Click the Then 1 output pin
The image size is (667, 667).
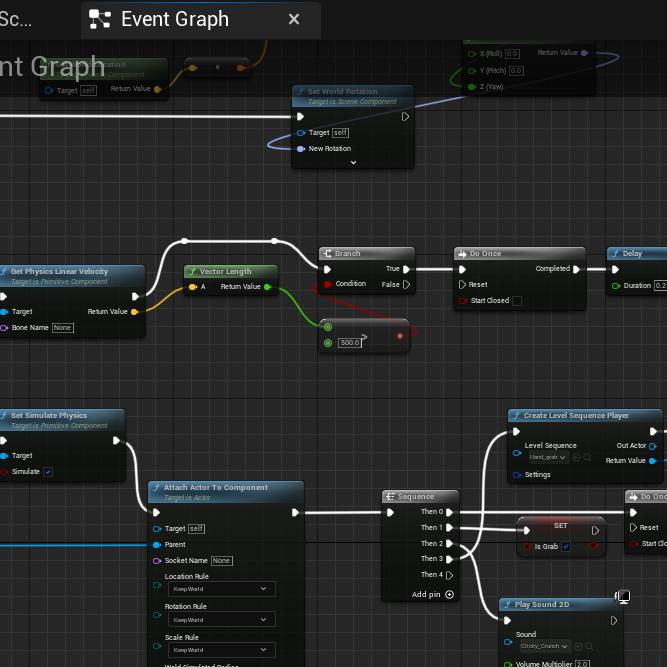(x=449, y=528)
